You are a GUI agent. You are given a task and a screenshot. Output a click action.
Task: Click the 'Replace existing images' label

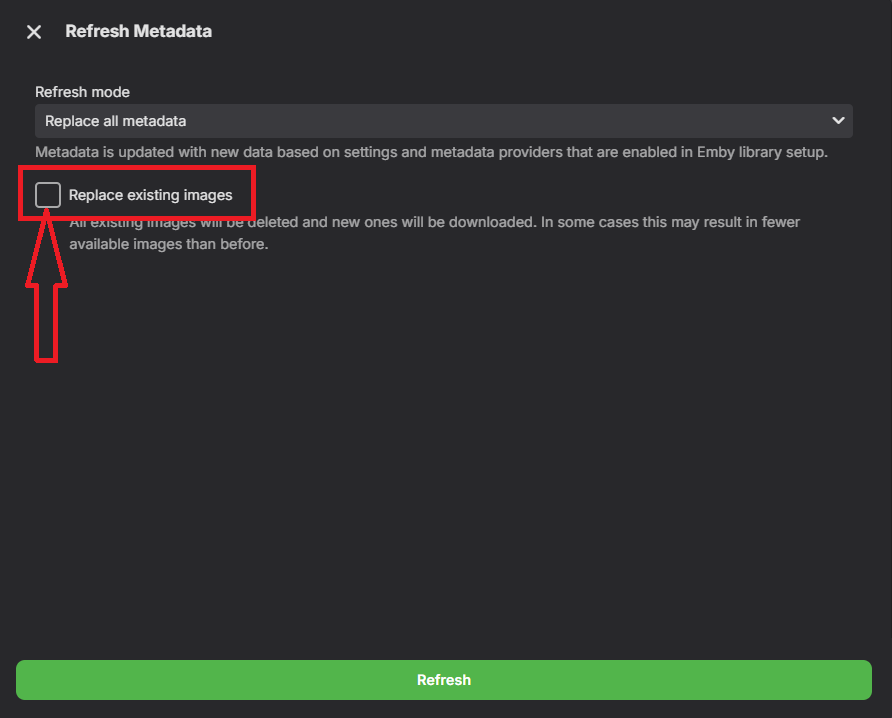pos(150,195)
